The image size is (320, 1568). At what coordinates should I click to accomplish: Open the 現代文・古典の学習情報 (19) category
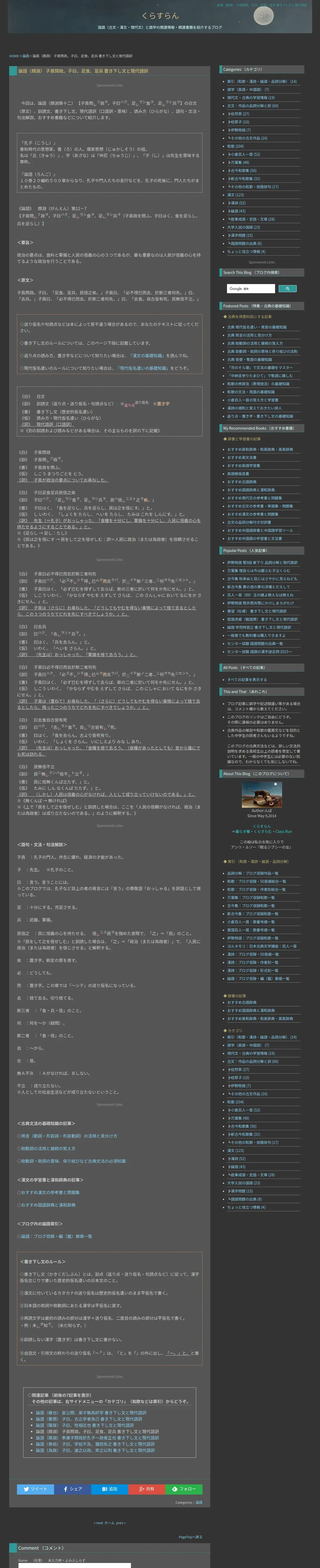pos(251,97)
